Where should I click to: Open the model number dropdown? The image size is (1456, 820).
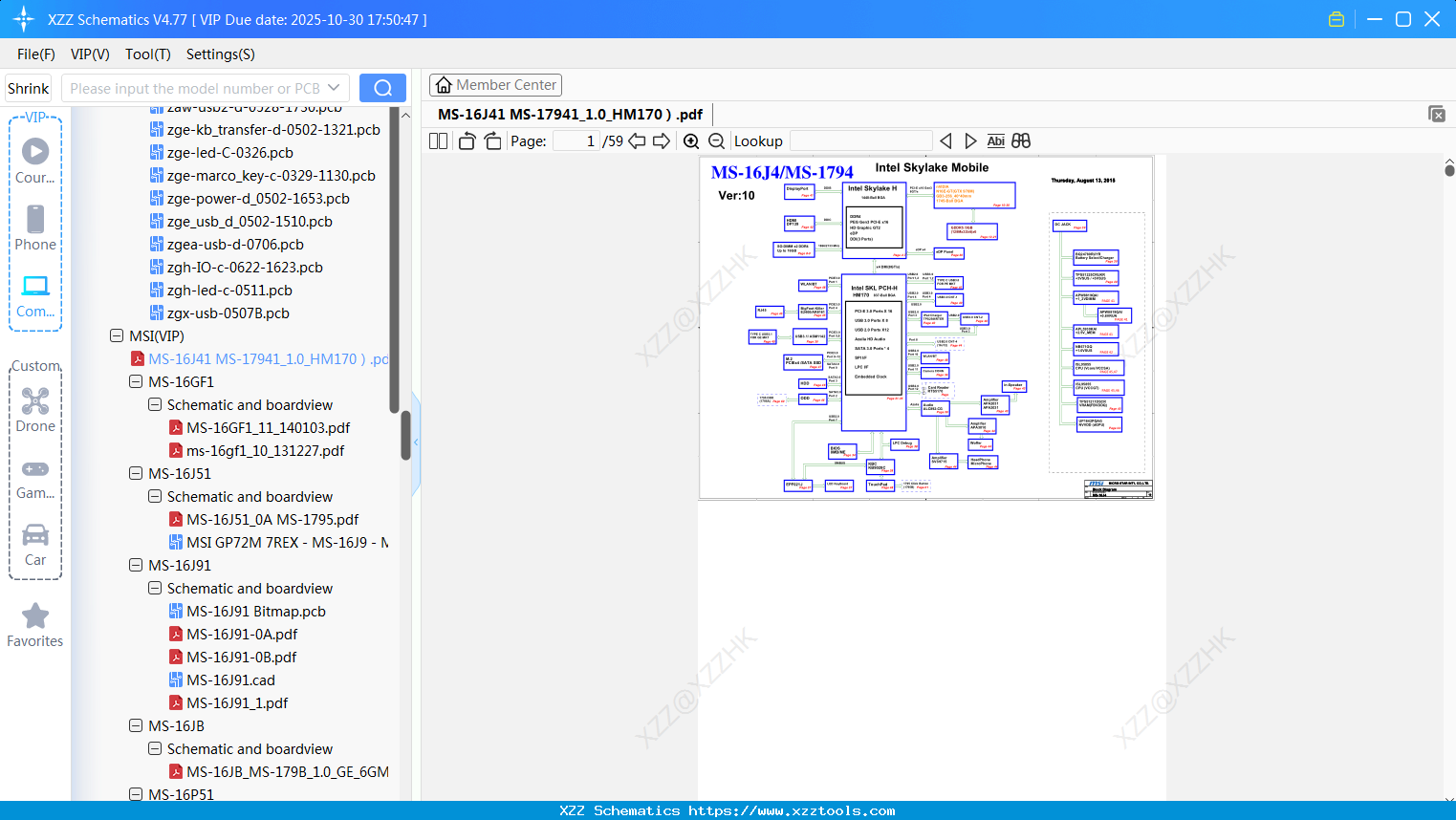coord(334,88)
